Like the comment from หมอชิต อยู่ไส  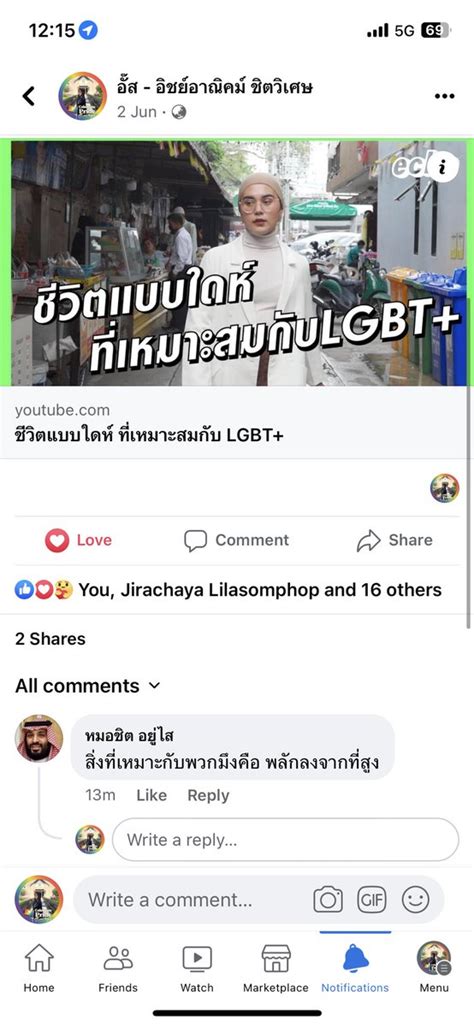tap(151, 796)
